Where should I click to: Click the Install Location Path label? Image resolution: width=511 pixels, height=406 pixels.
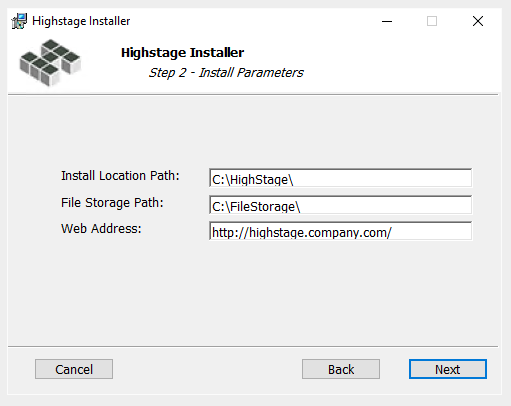[120, 176]
